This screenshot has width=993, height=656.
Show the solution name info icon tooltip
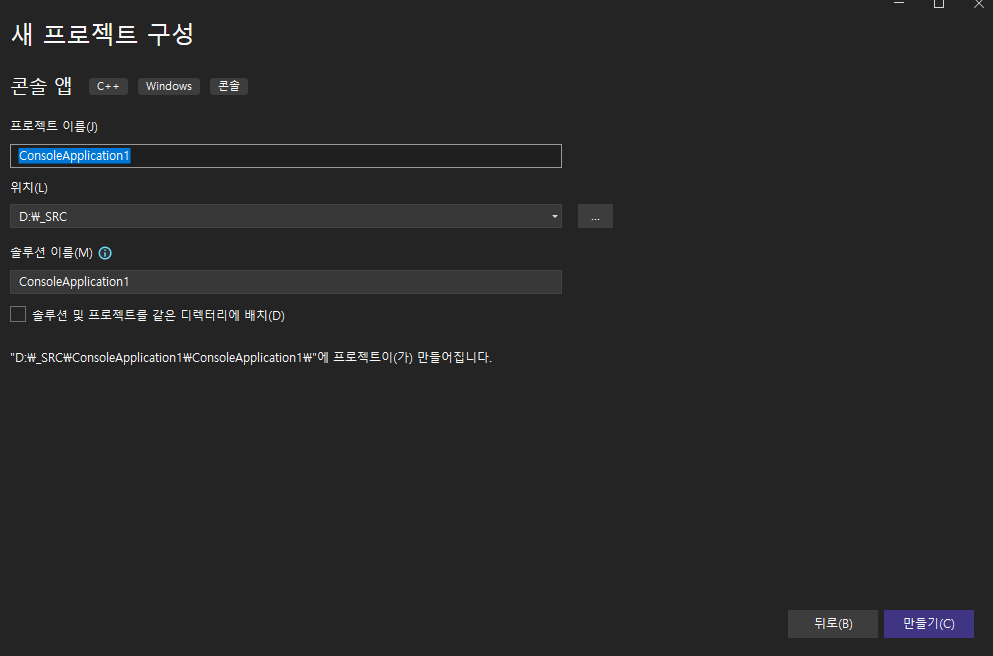(x=105, y=253)
